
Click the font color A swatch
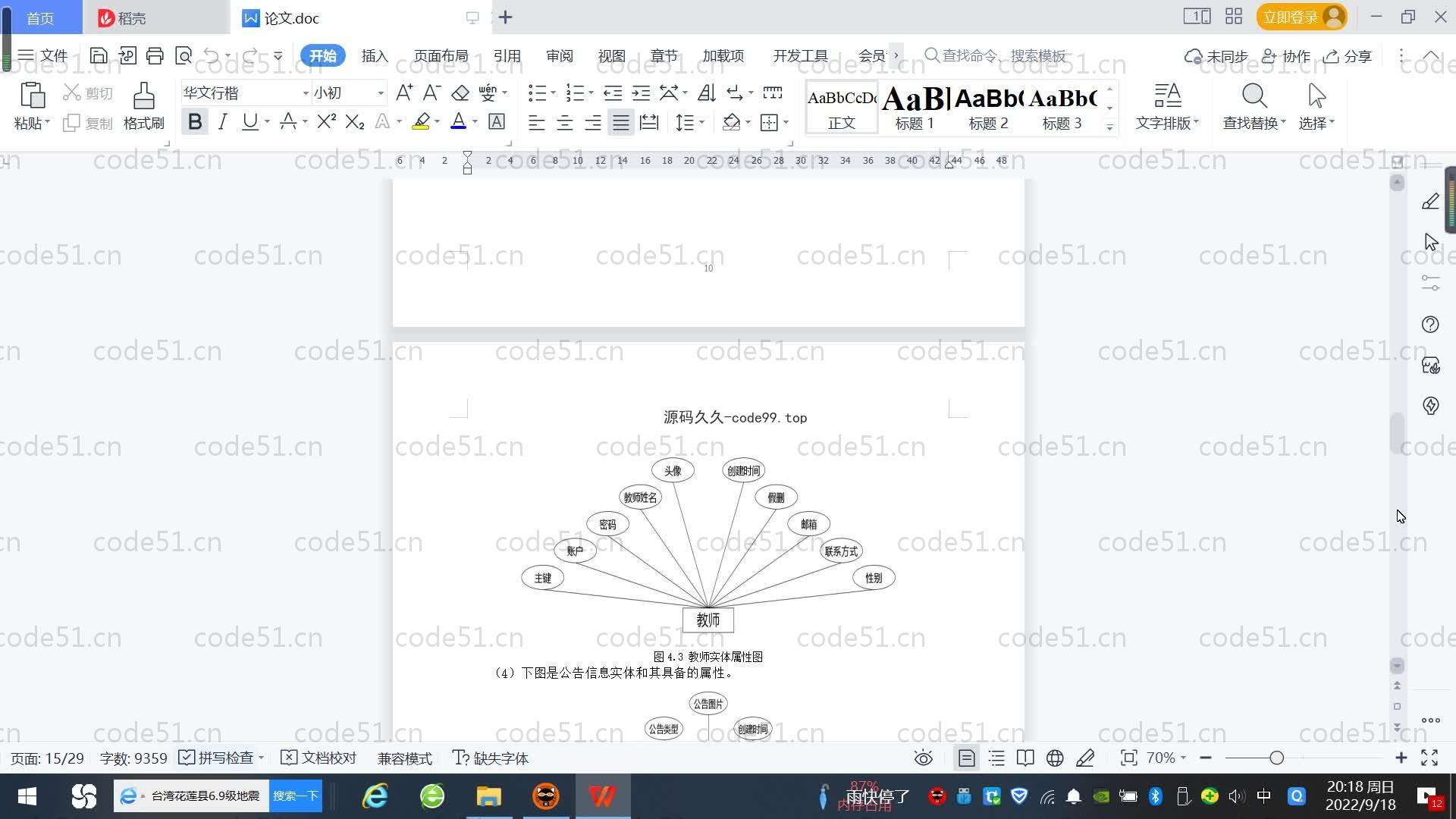click(458, 121)
